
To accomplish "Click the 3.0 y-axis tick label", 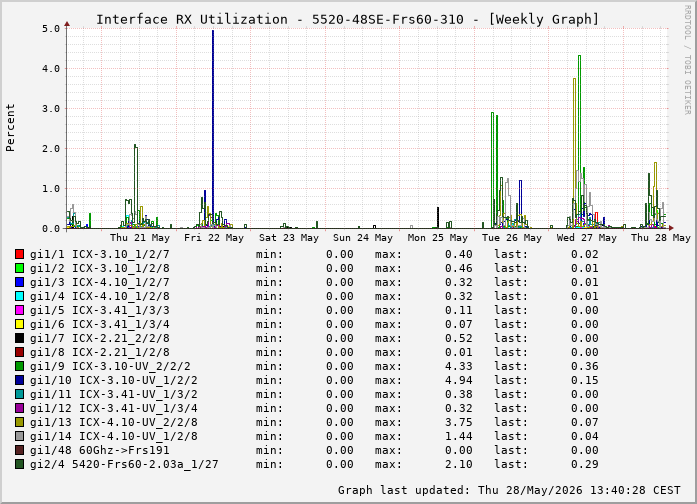I will tap(51, 108).
